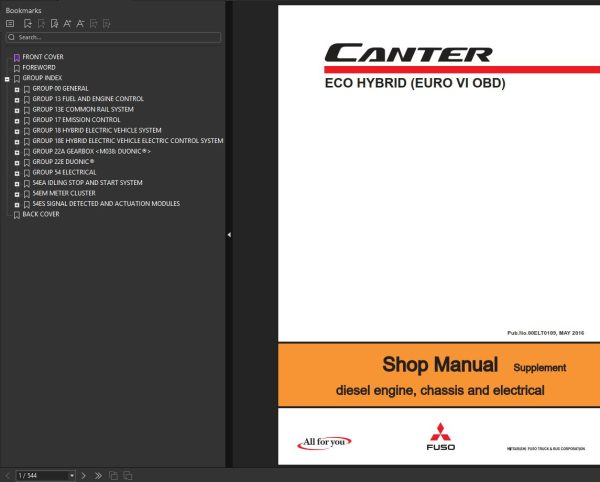Screen dimensions: 600x482
Task: Expand GROUP 00 GENERAL node
Action: click(17, 90)
